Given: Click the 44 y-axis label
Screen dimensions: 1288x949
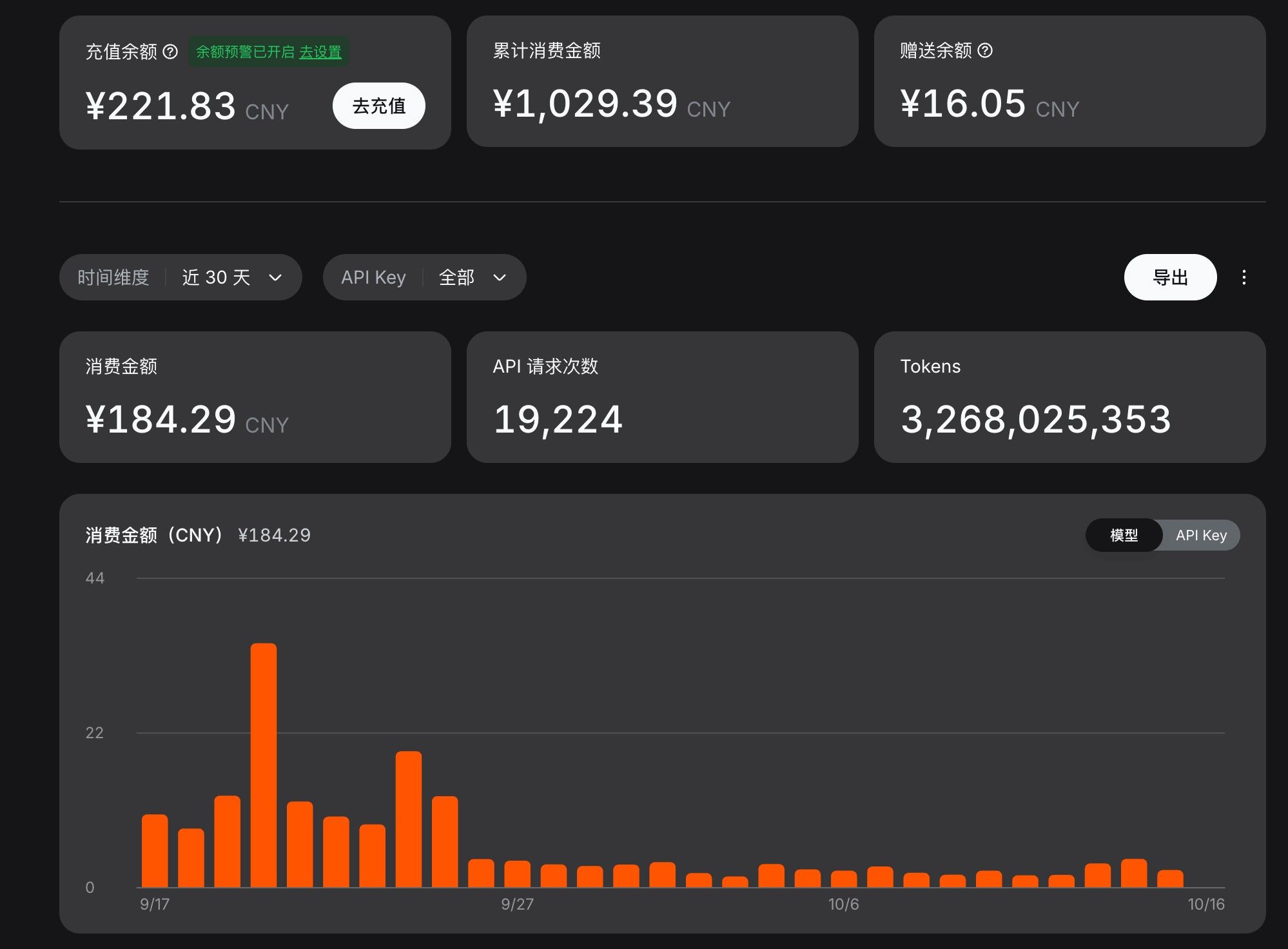Looking at the screenshot, I should pyautogui.click(x=95, y=578).
